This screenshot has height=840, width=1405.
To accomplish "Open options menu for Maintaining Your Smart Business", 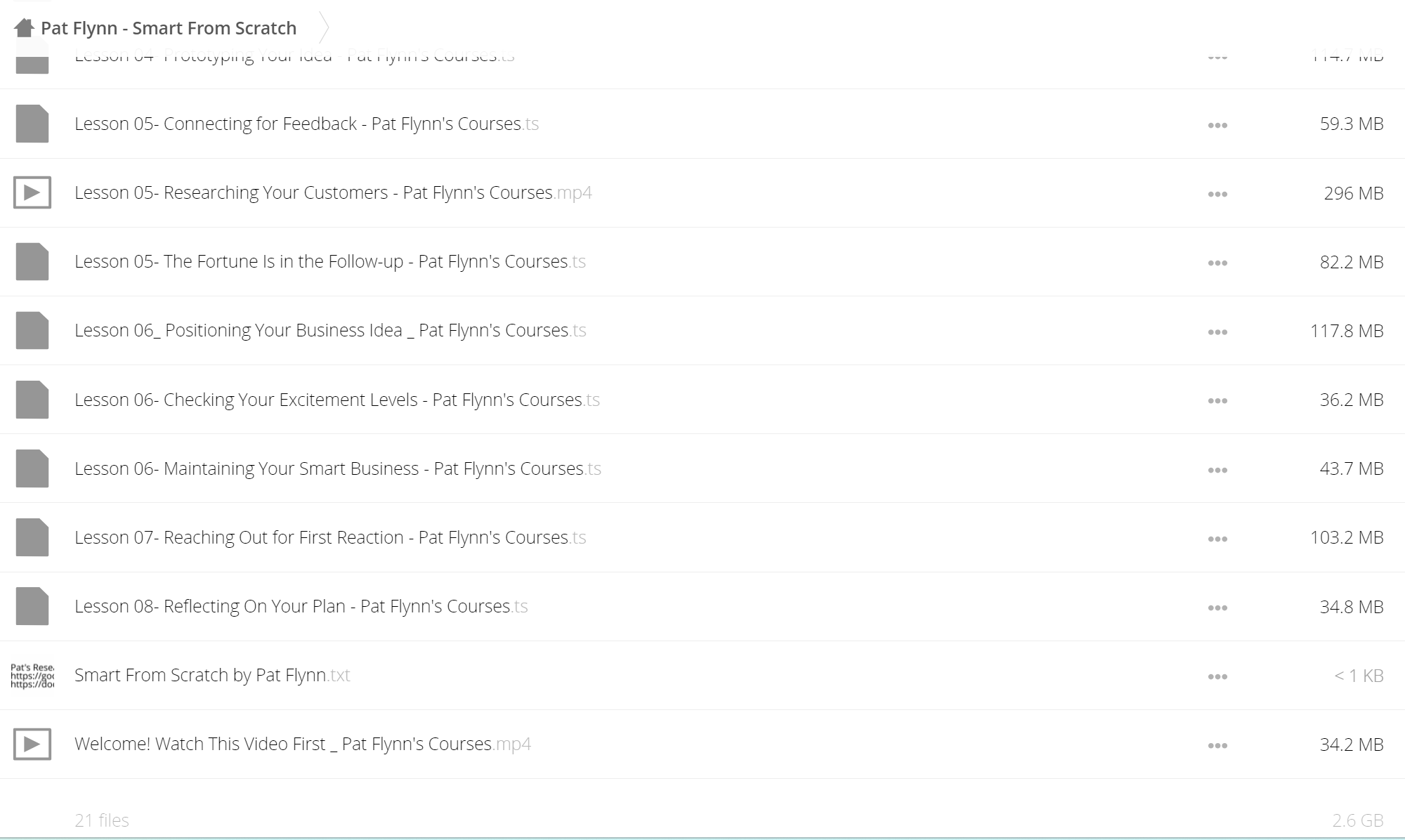I will coord(1217,470).
